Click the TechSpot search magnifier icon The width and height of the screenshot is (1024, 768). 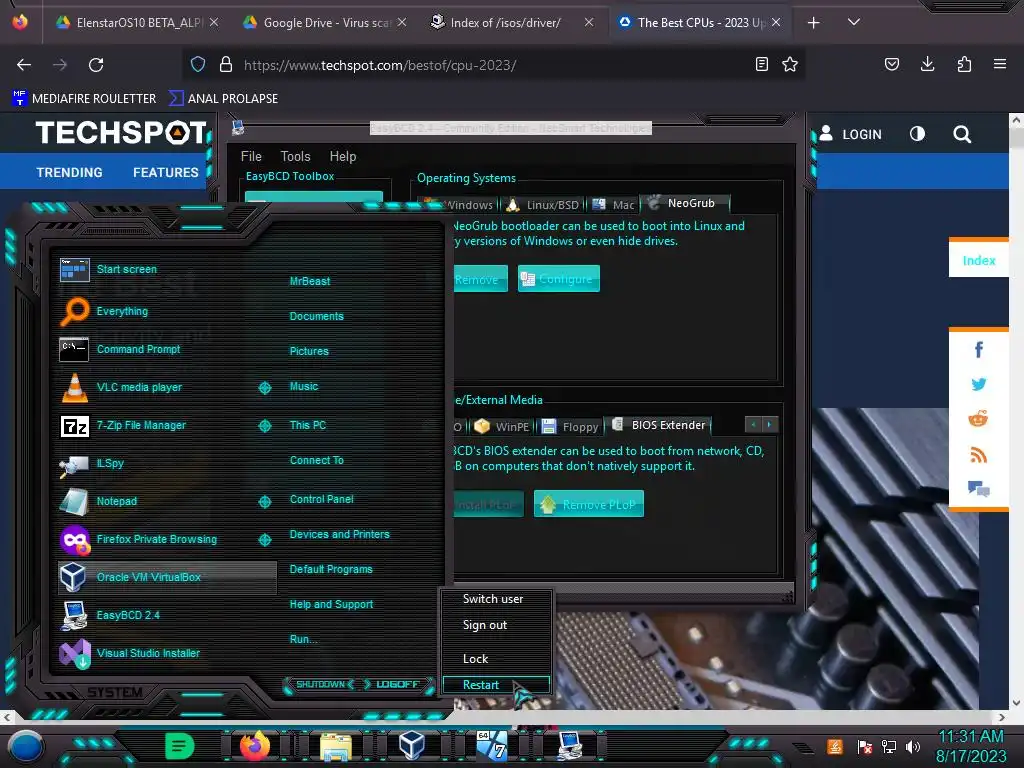[x=961, y=135]
